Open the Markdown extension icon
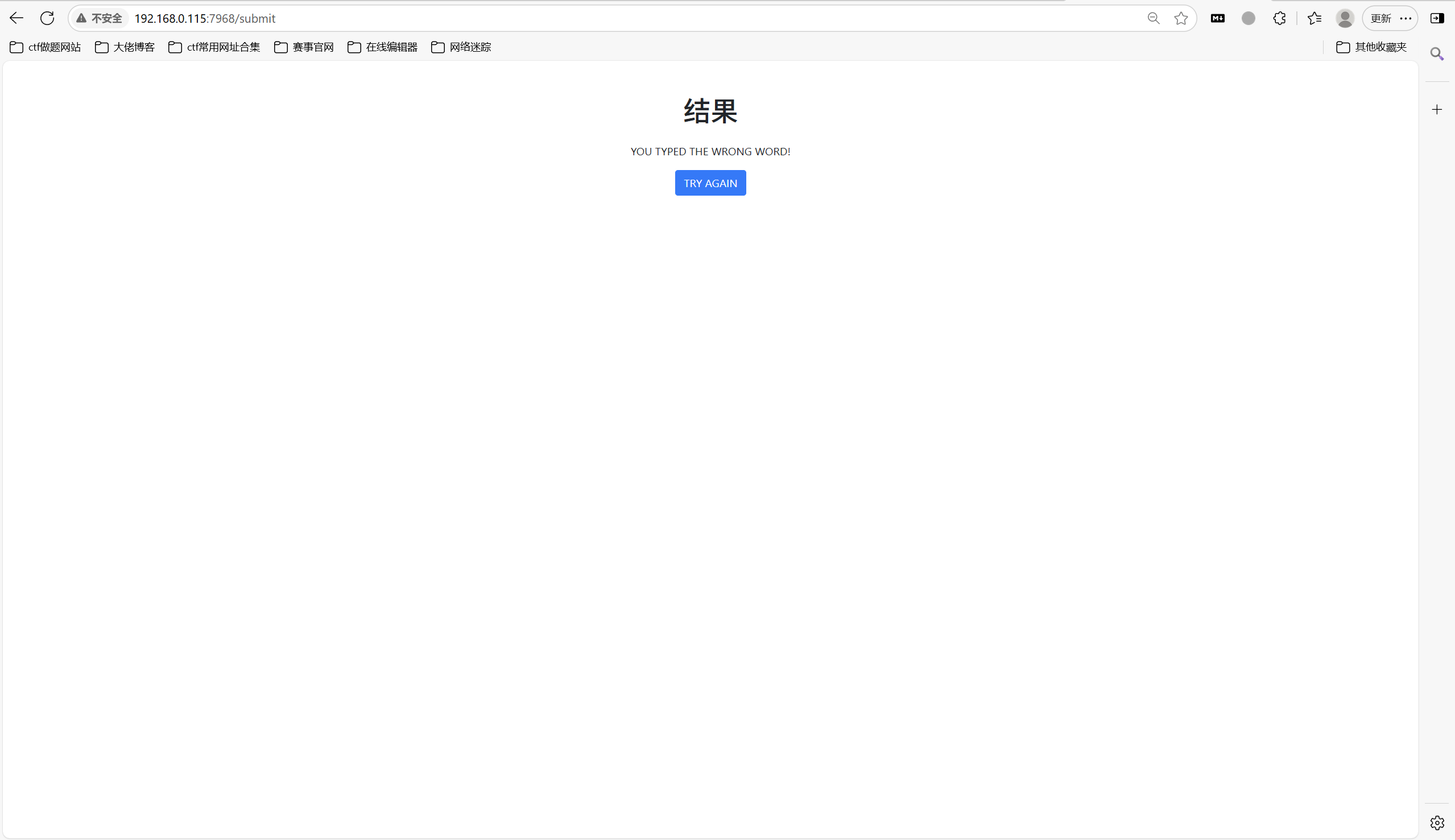This screenshot has width=1455, height=840. pos(1218,18)
